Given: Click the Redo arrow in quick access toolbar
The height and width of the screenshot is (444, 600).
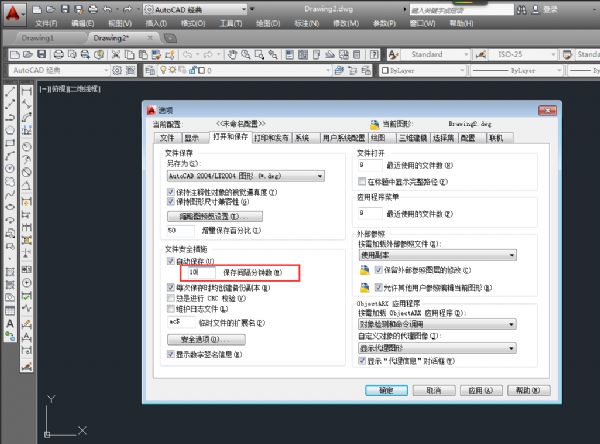Looking at the screenshot, I should tap(128, 9).
